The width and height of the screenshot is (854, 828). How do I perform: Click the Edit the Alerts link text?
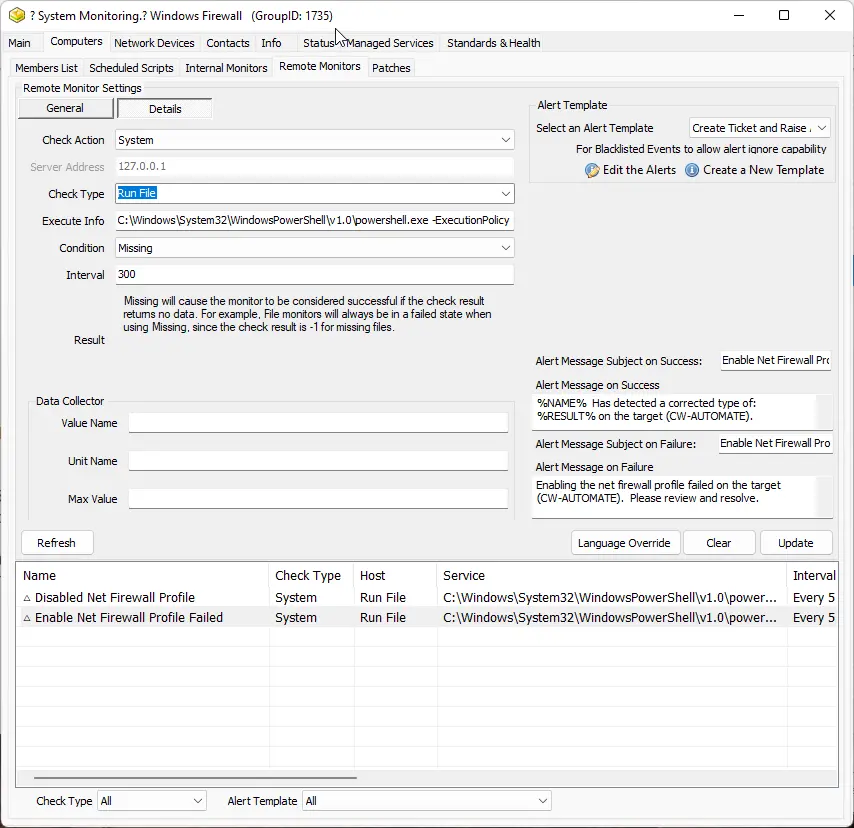click(639, 170)
